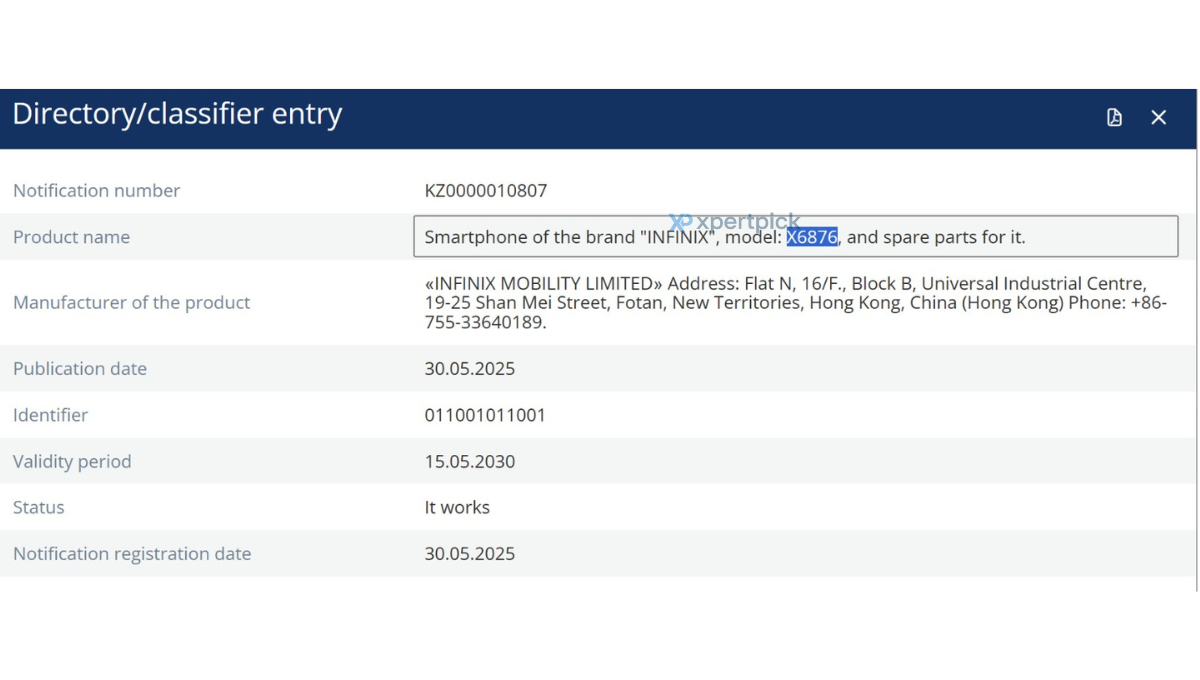Click the Directory/classifier entry title
Screen dimensions: 1200x680
[x=177, y=114]
